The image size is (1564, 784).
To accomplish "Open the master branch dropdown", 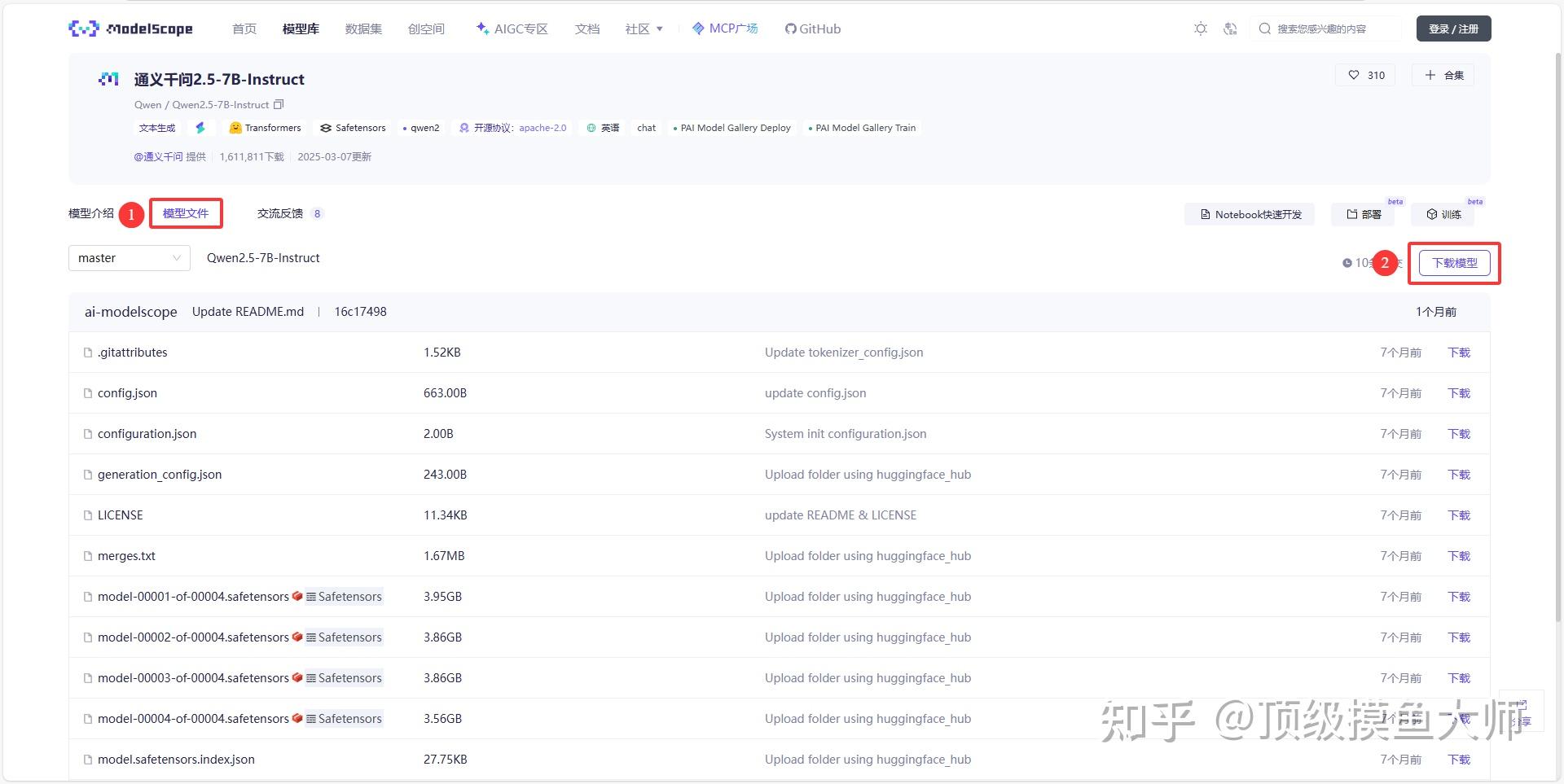I will [130, 258].
